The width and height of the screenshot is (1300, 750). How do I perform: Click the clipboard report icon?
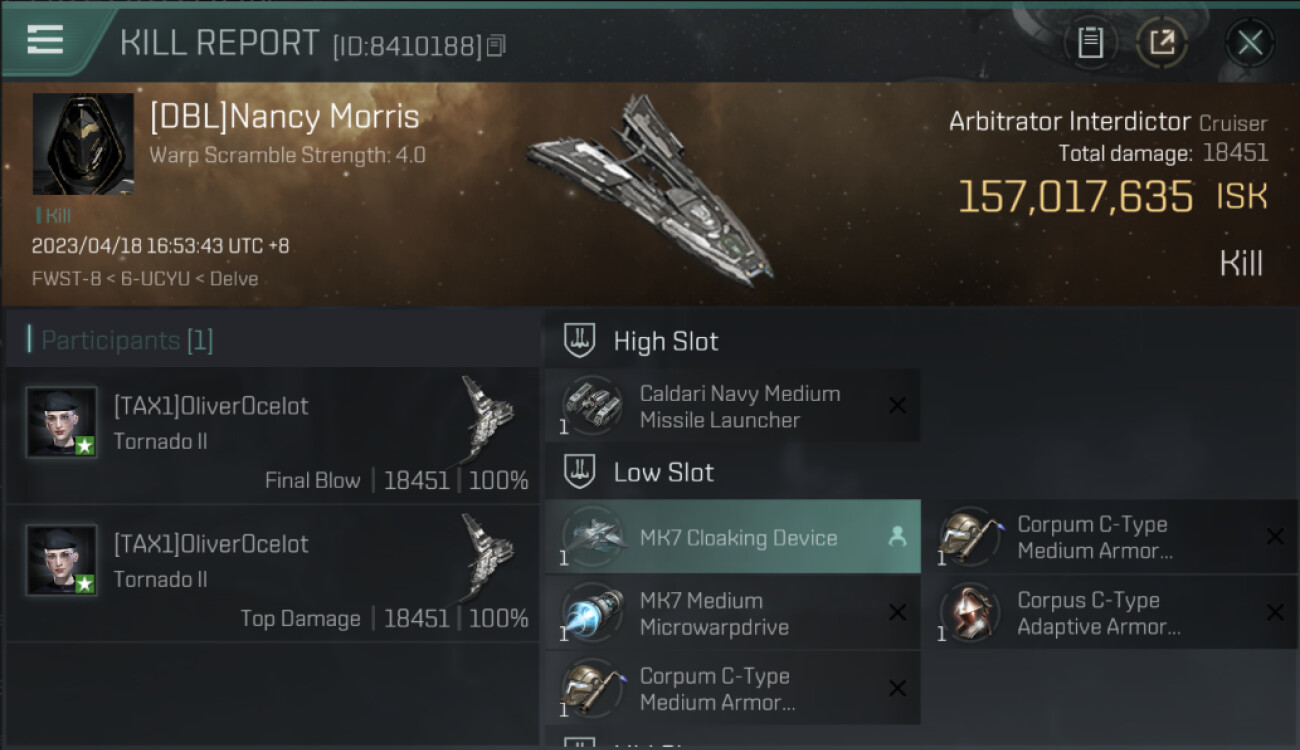point(1090,42)
